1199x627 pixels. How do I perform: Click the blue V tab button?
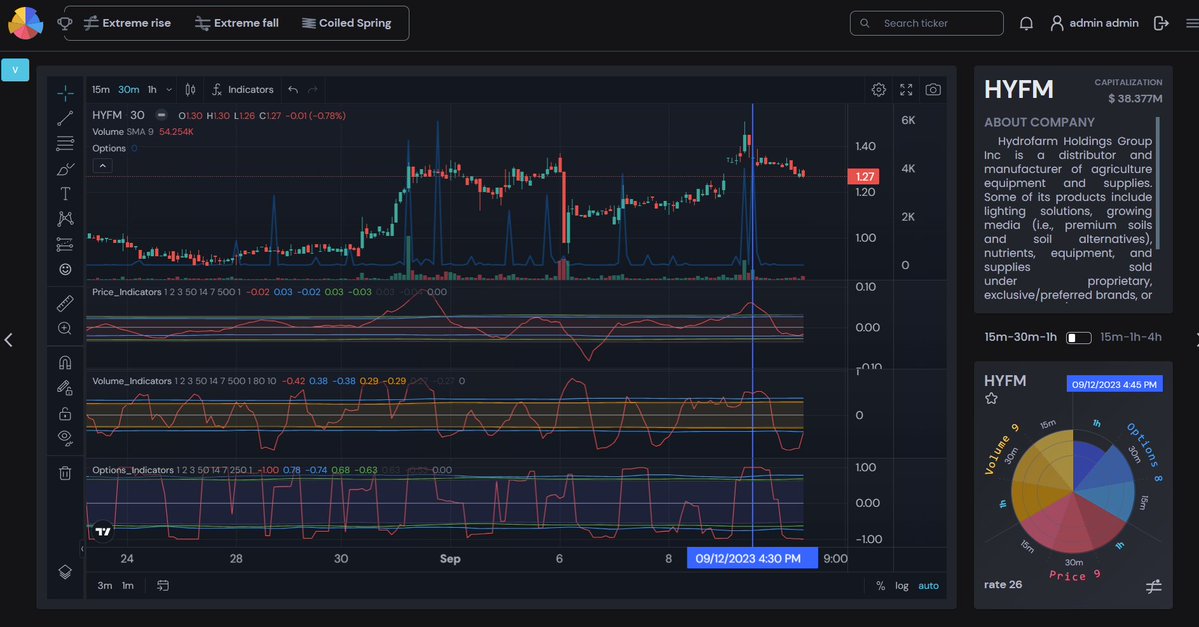coord(15,70)
